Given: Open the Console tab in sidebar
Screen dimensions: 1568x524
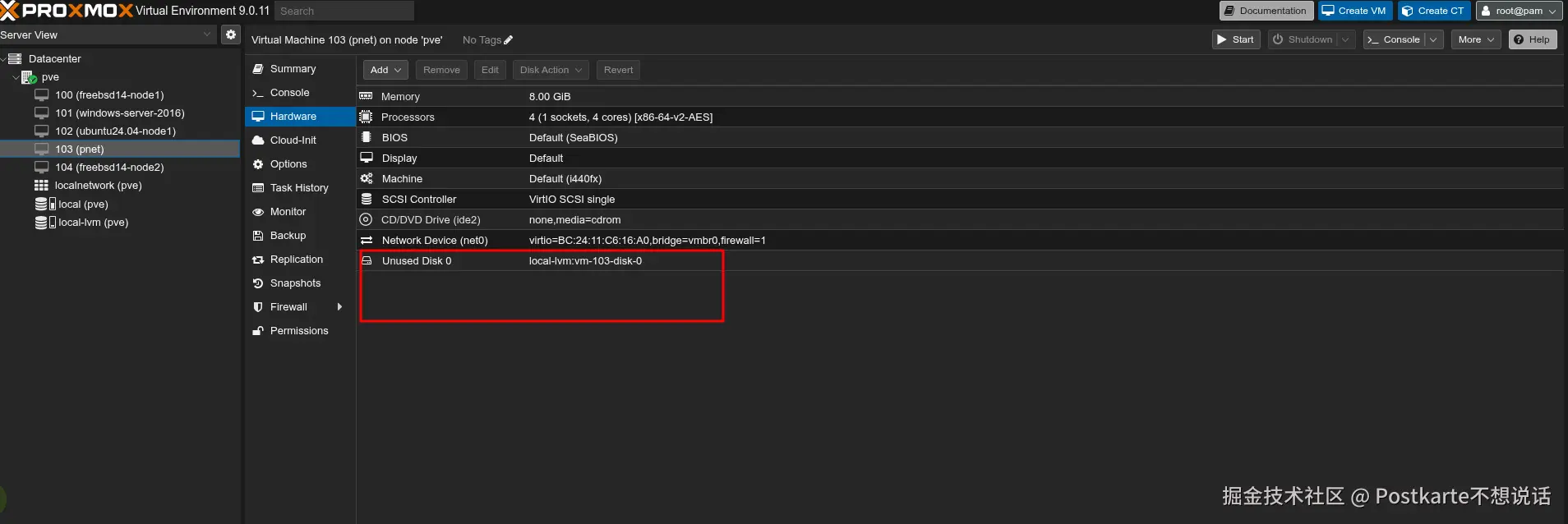Looking at the screenshot, I should pyautogui.click(x=300, y=93).
